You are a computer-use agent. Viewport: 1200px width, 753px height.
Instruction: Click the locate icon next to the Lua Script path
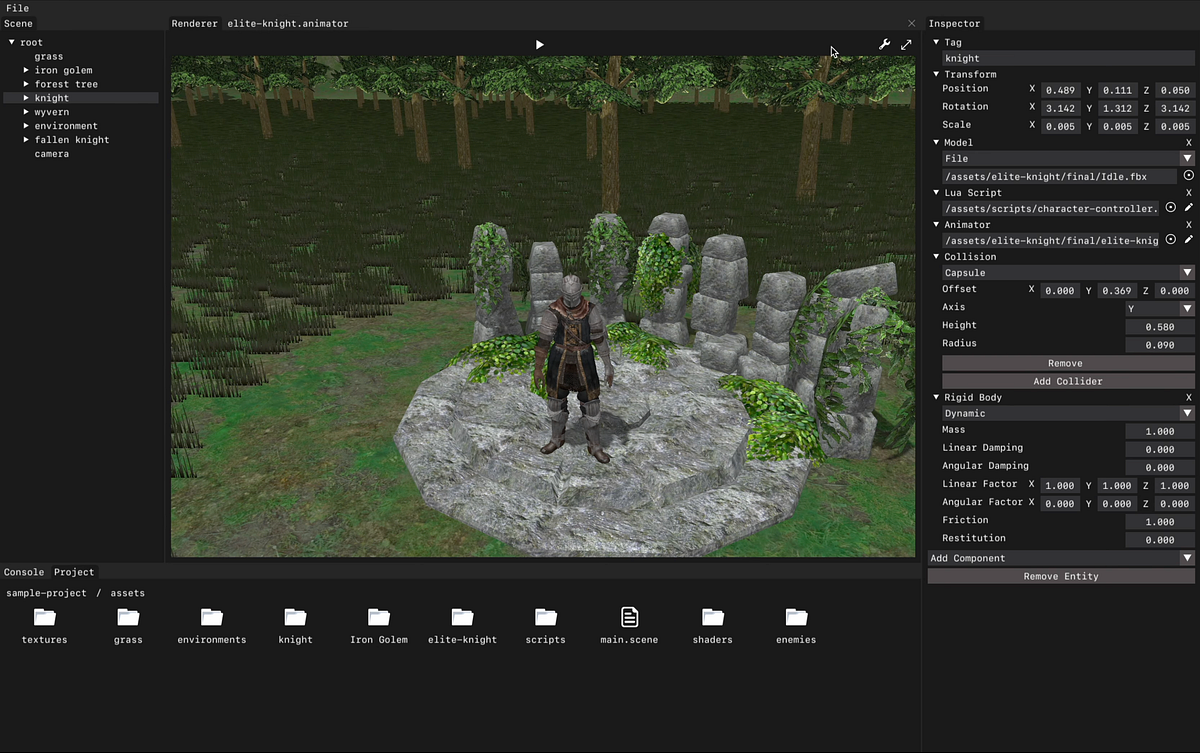[1170, 208]
